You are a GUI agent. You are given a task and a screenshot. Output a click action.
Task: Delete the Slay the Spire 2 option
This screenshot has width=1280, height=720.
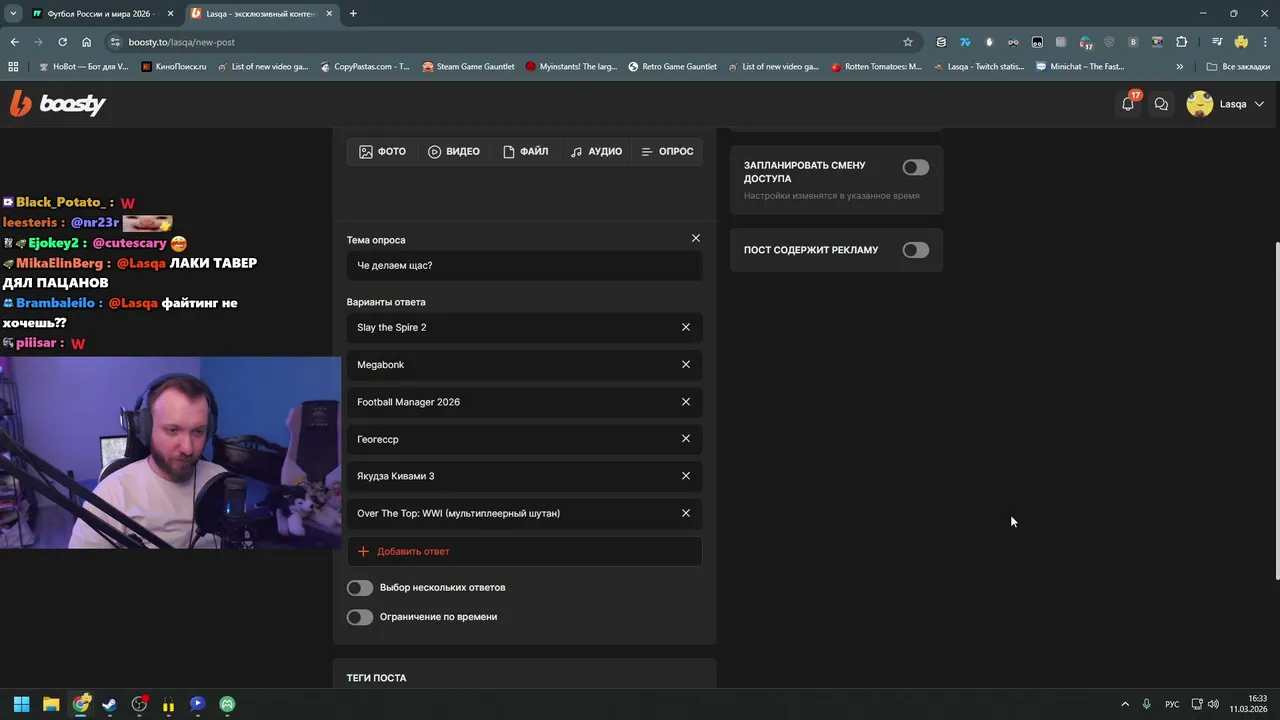pos(686,327)
